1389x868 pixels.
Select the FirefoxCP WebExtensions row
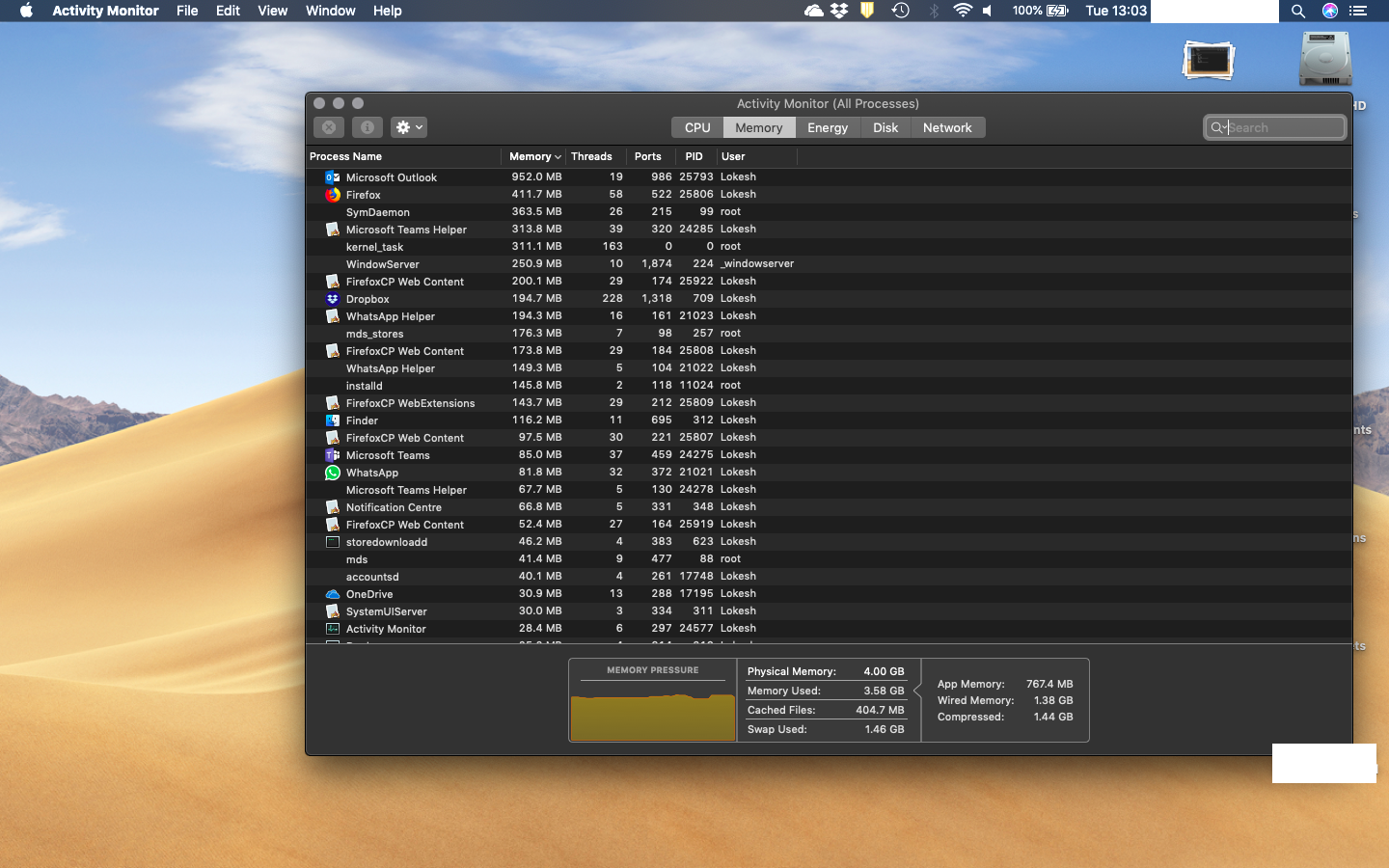(x=829, y=403)
